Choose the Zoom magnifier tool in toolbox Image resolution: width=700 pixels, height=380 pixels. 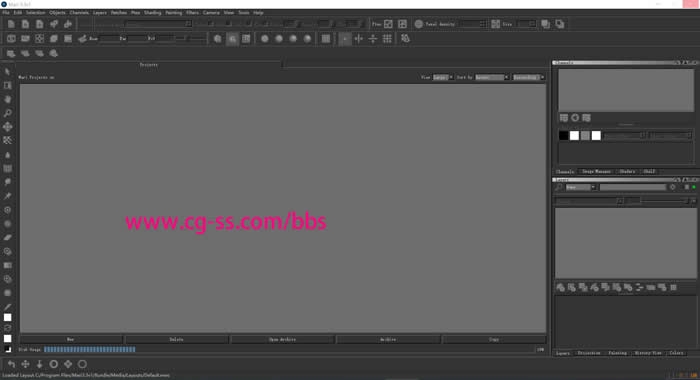[8, 113]
